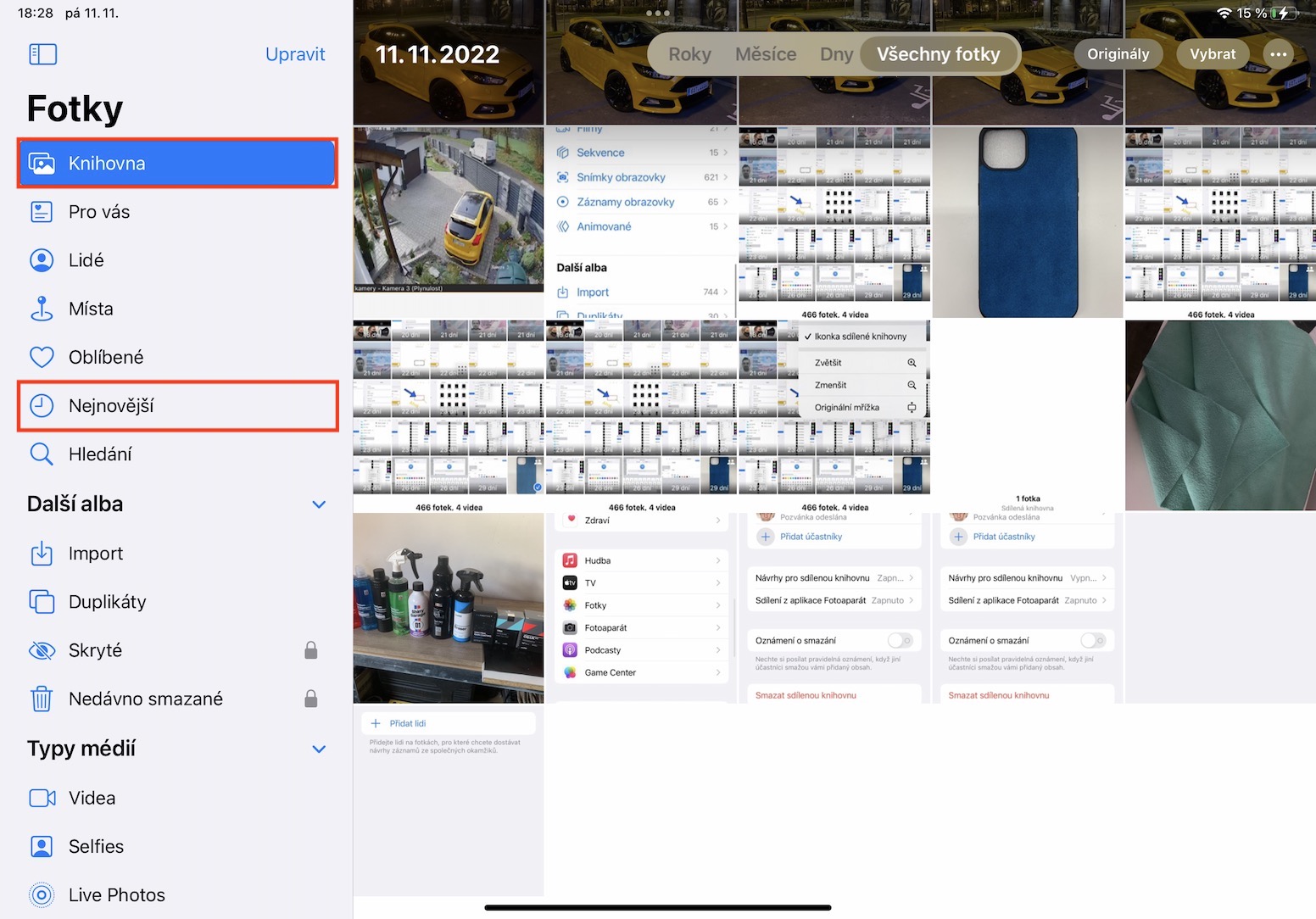The width and height of the screenshot is (1316, 919).
Task: Open the Nedávno smazané trash icon
Action: pyautogui.click(x=42, y=699)
